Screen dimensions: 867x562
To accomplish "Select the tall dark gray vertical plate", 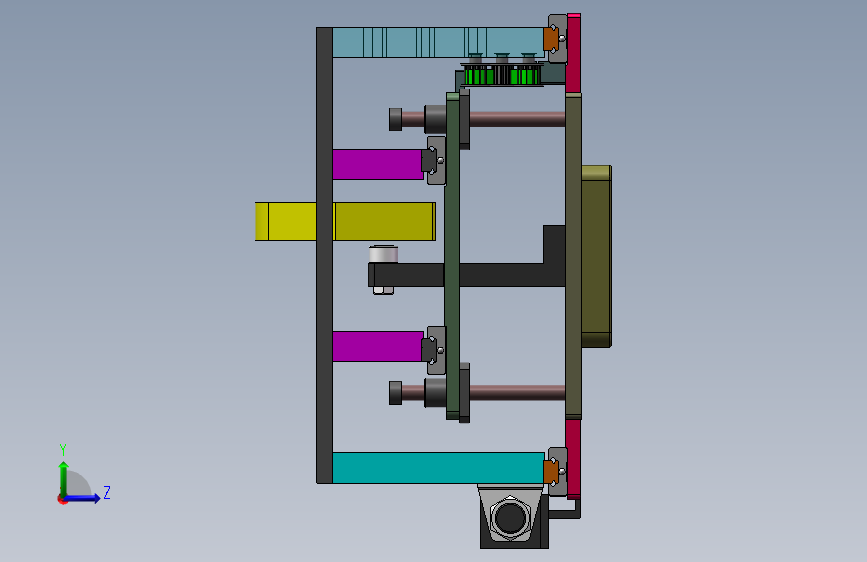I will point(325,255).
